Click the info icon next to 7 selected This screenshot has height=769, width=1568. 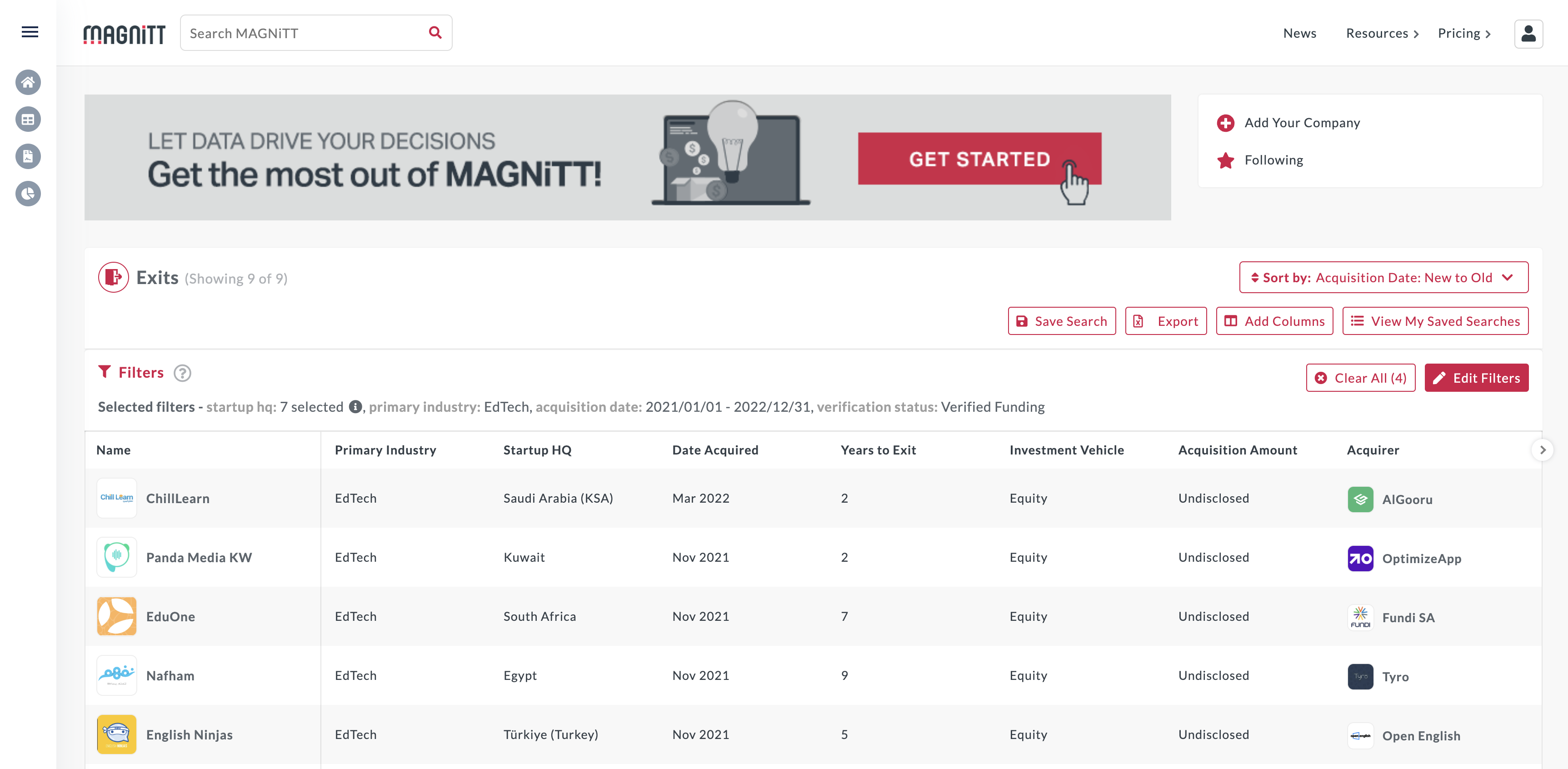355,407
